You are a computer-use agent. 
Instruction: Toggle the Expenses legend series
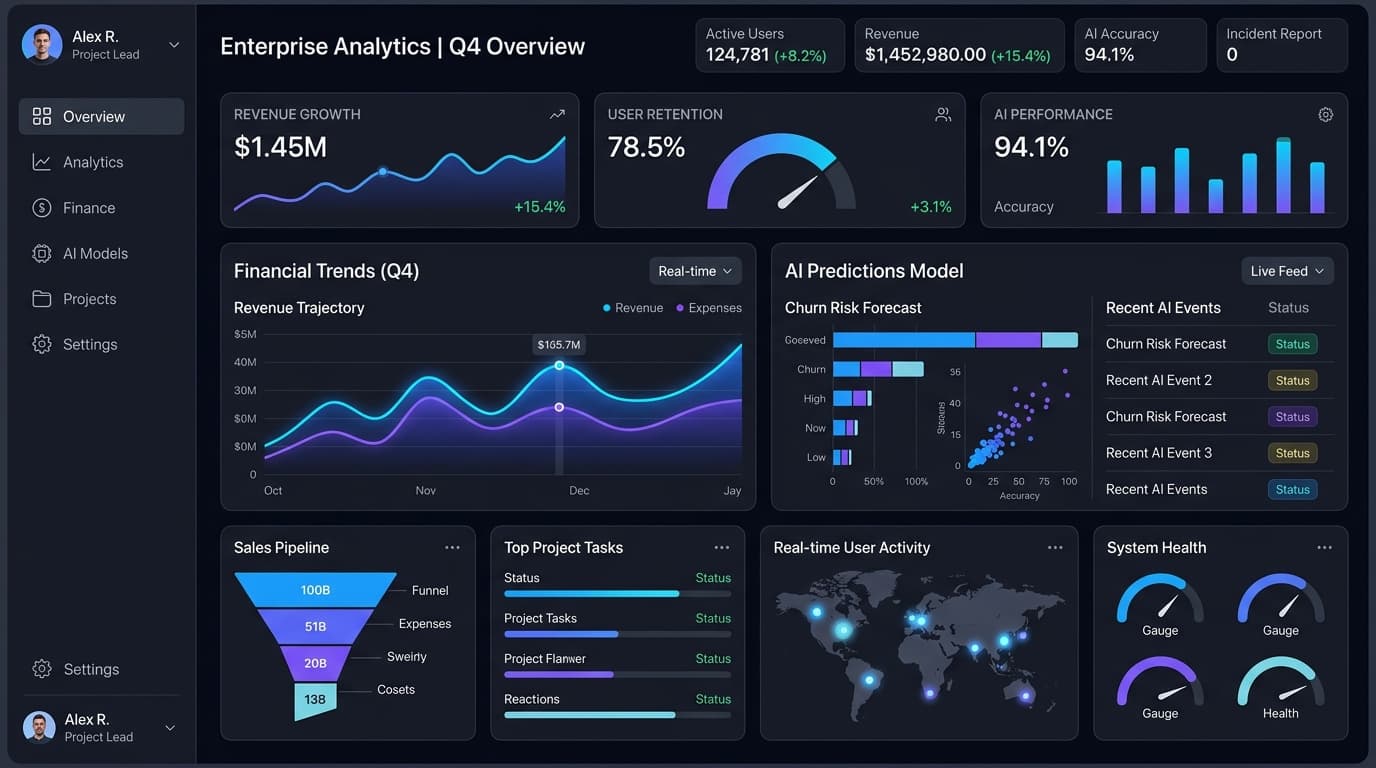click(709, 308)
